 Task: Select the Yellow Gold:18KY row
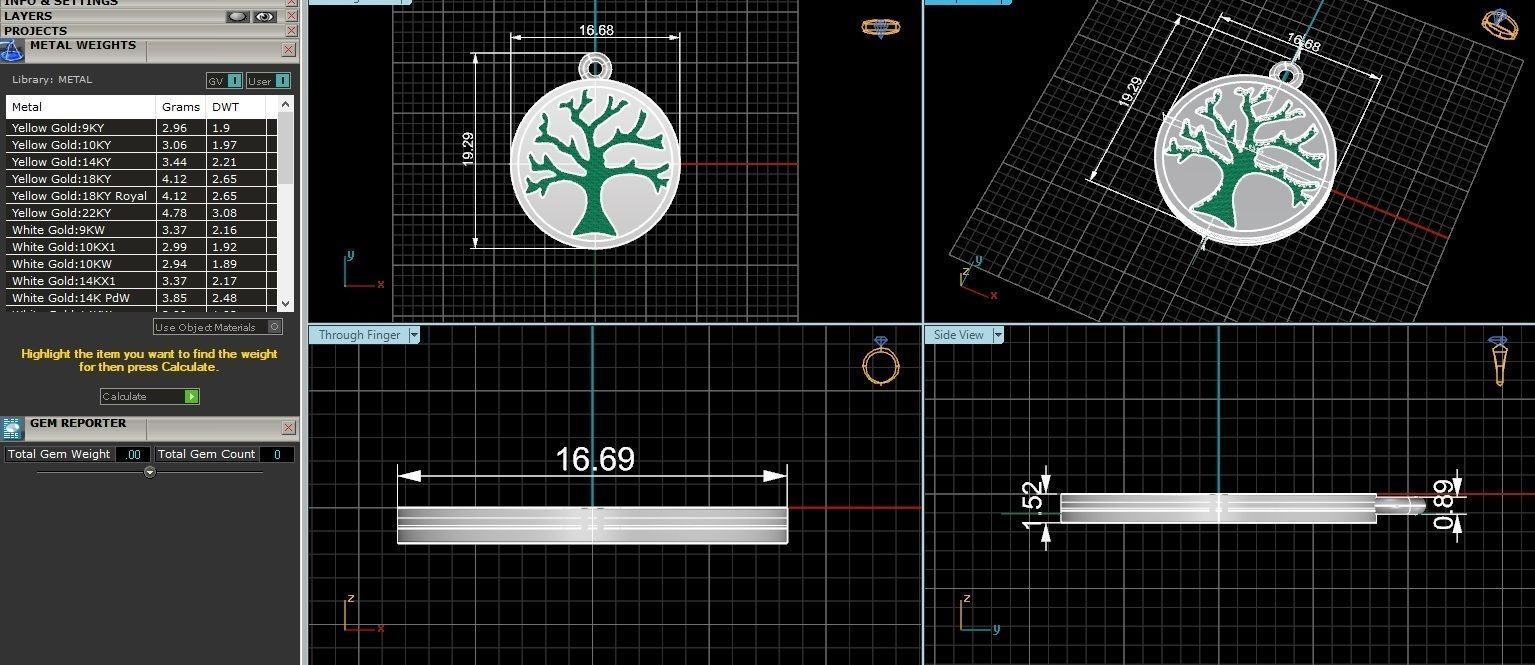pos(141,179)
